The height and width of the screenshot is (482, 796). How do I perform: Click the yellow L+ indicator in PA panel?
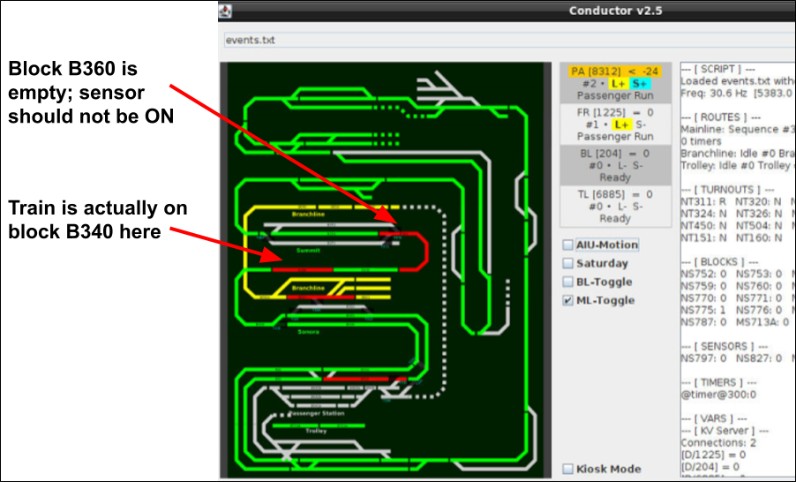tap(619, 85)
